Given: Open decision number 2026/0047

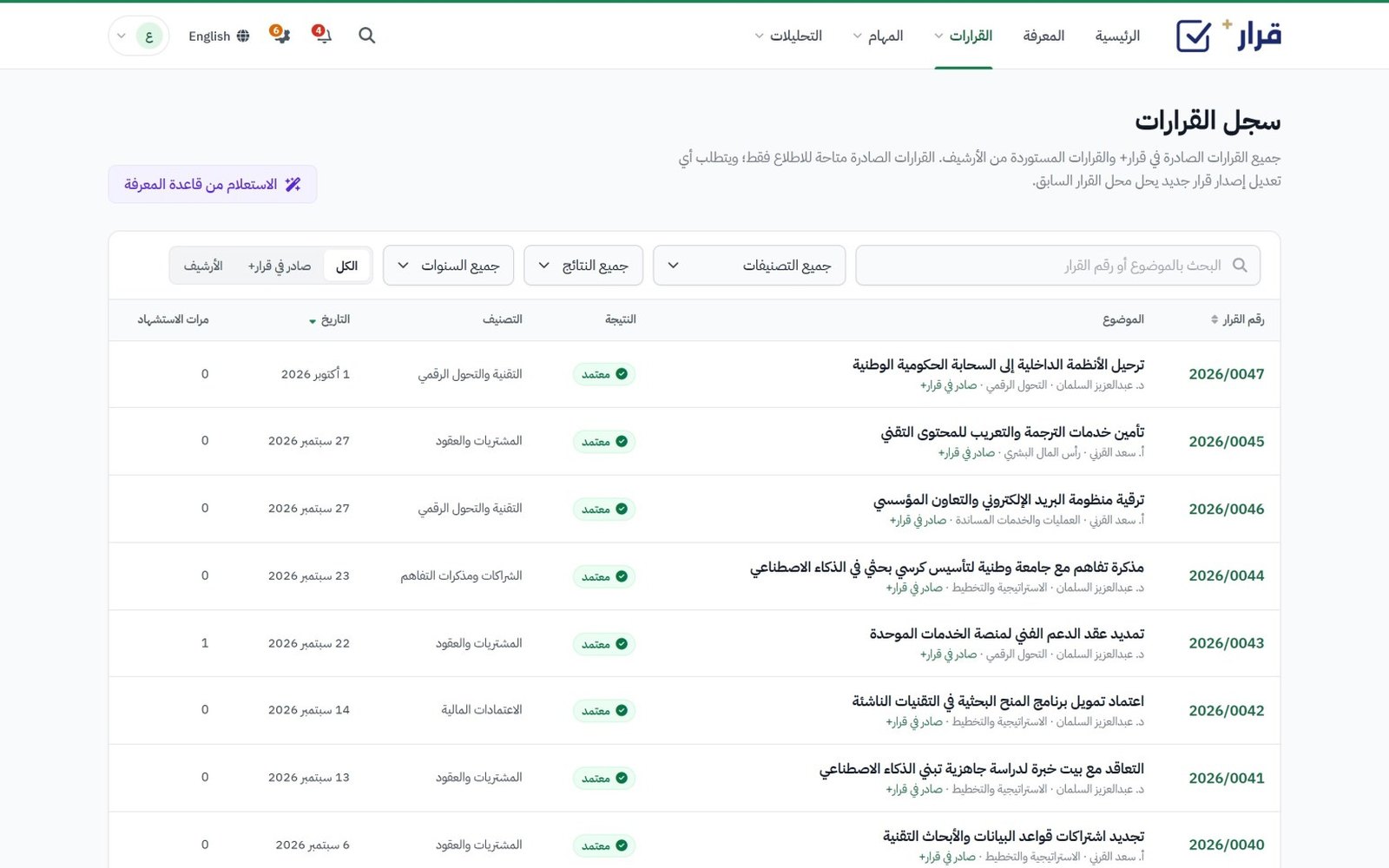Looking at the screenshot, I should coord(1226,374).
